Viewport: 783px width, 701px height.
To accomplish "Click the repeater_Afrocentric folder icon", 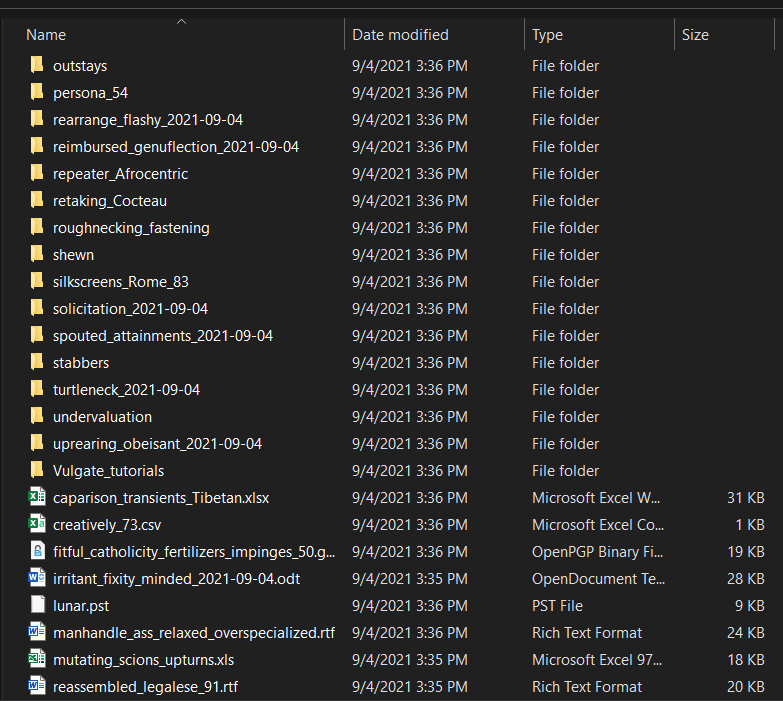I will coord(37,173).
